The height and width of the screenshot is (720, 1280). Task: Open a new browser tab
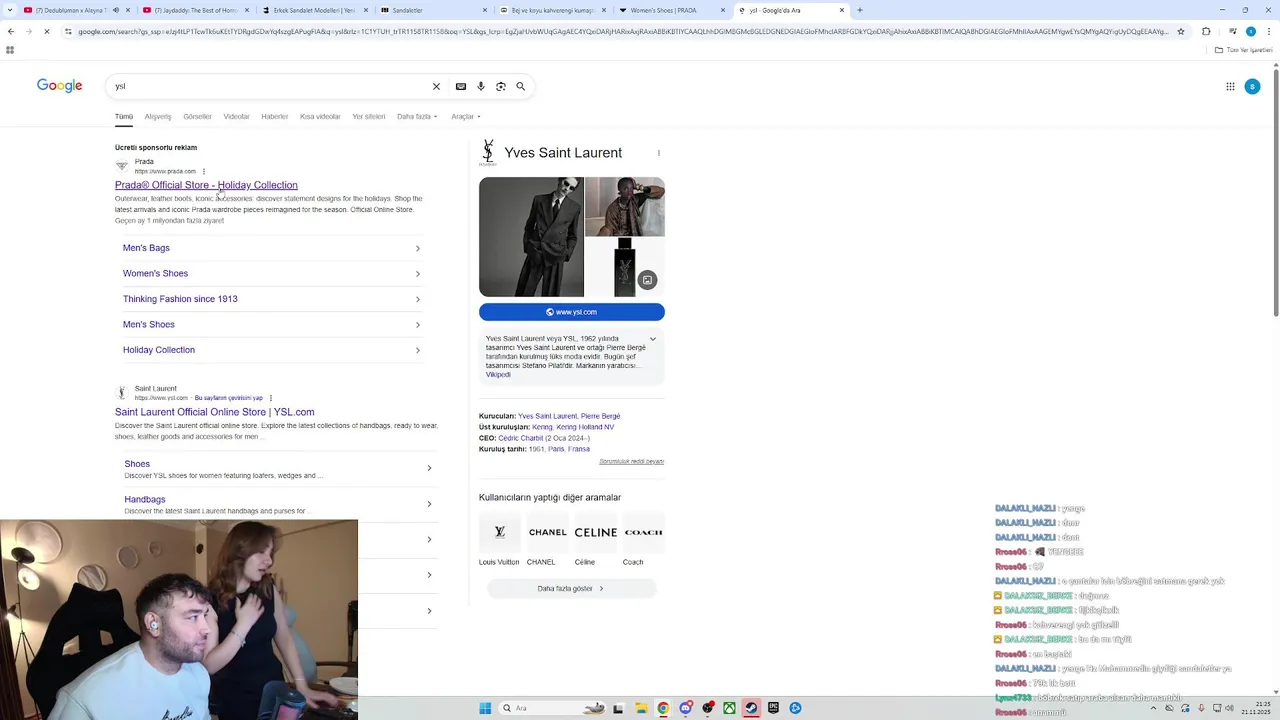[x=859, y=10]
